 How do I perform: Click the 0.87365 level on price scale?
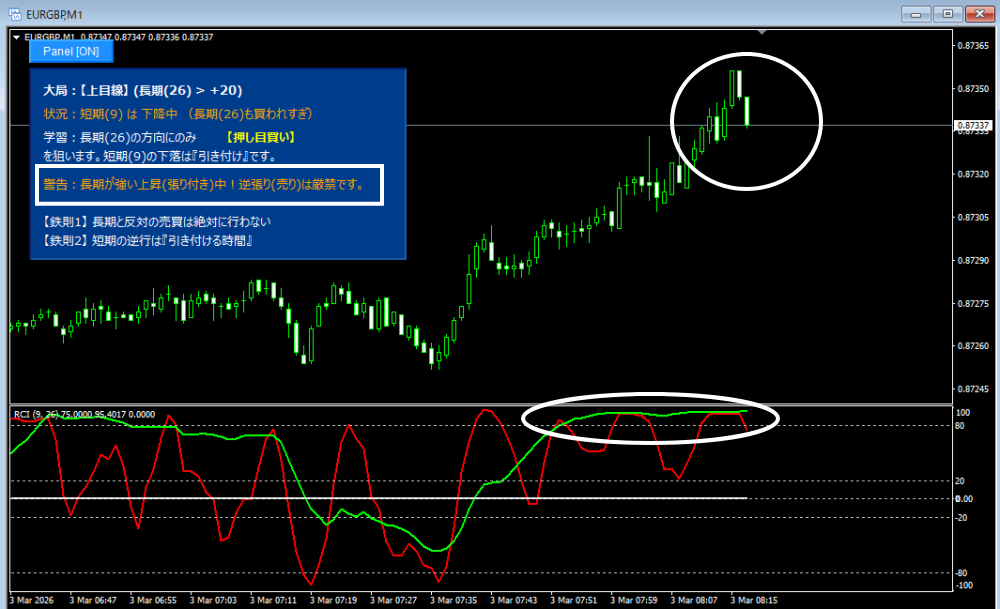pyautogui.click(x=972, y=46)
